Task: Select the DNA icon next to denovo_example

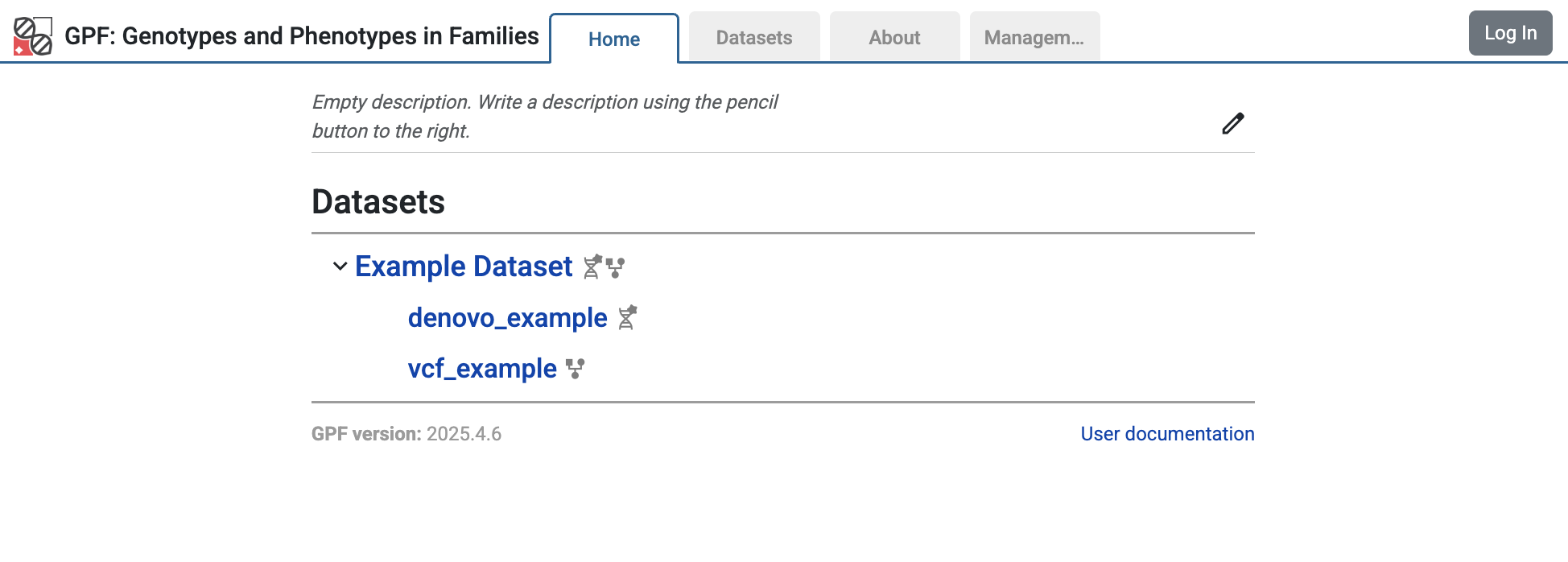Action: [628, 318]
